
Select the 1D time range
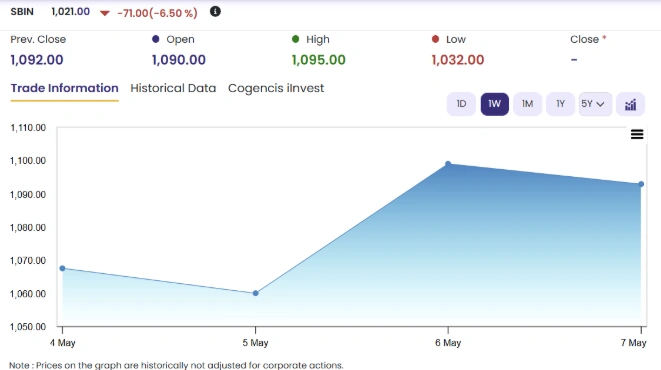coord(461,104)
